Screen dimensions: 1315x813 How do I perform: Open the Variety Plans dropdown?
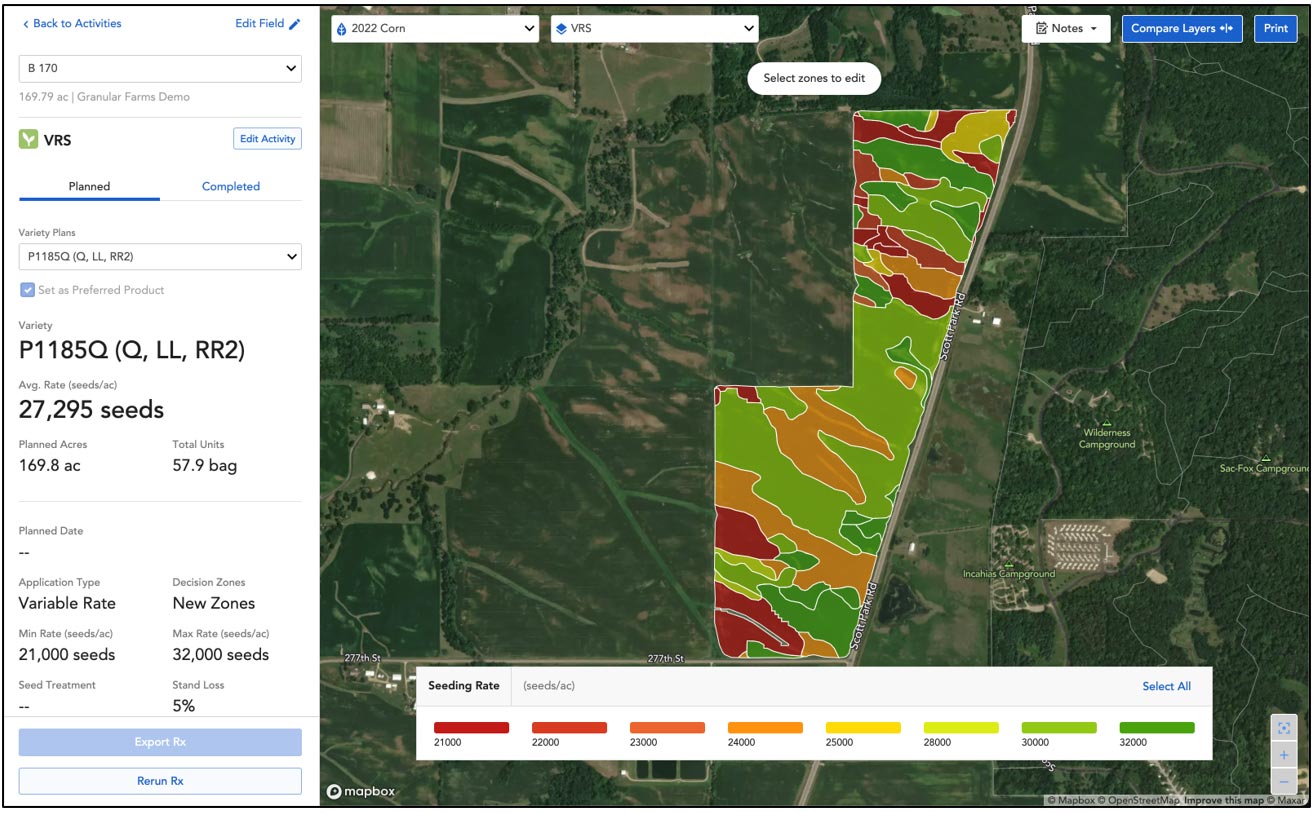pos(160,256)
